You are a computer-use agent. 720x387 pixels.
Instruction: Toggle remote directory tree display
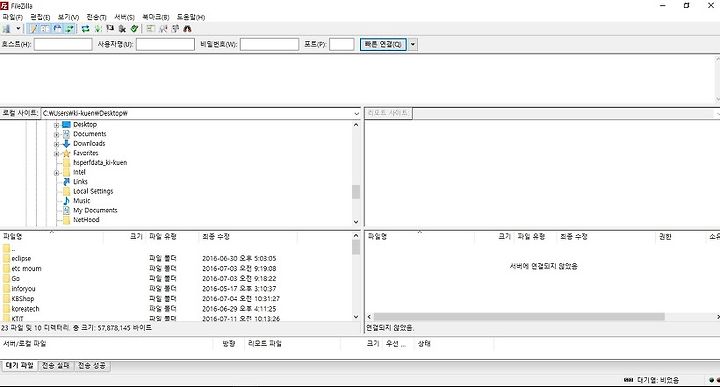click(x=57, y=29)
